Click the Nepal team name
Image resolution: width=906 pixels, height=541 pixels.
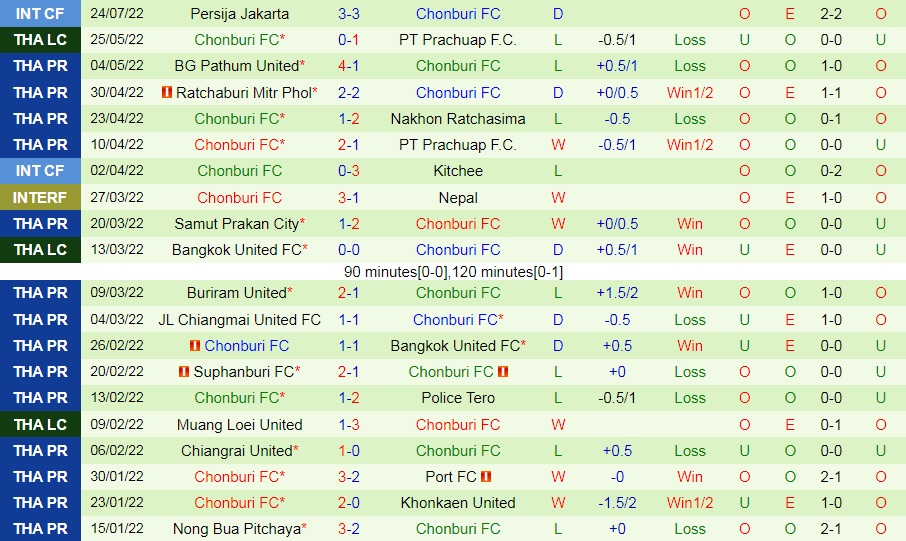pos(458,198)
